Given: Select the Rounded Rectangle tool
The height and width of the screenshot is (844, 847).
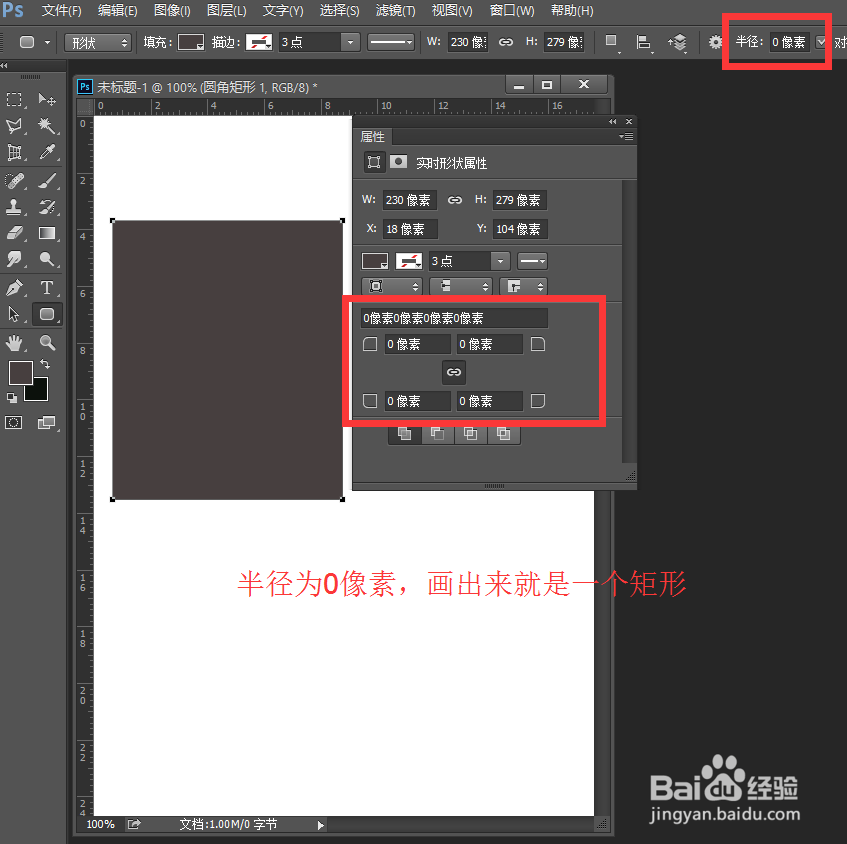Looking at the screenshot, I should pos(46,313).
